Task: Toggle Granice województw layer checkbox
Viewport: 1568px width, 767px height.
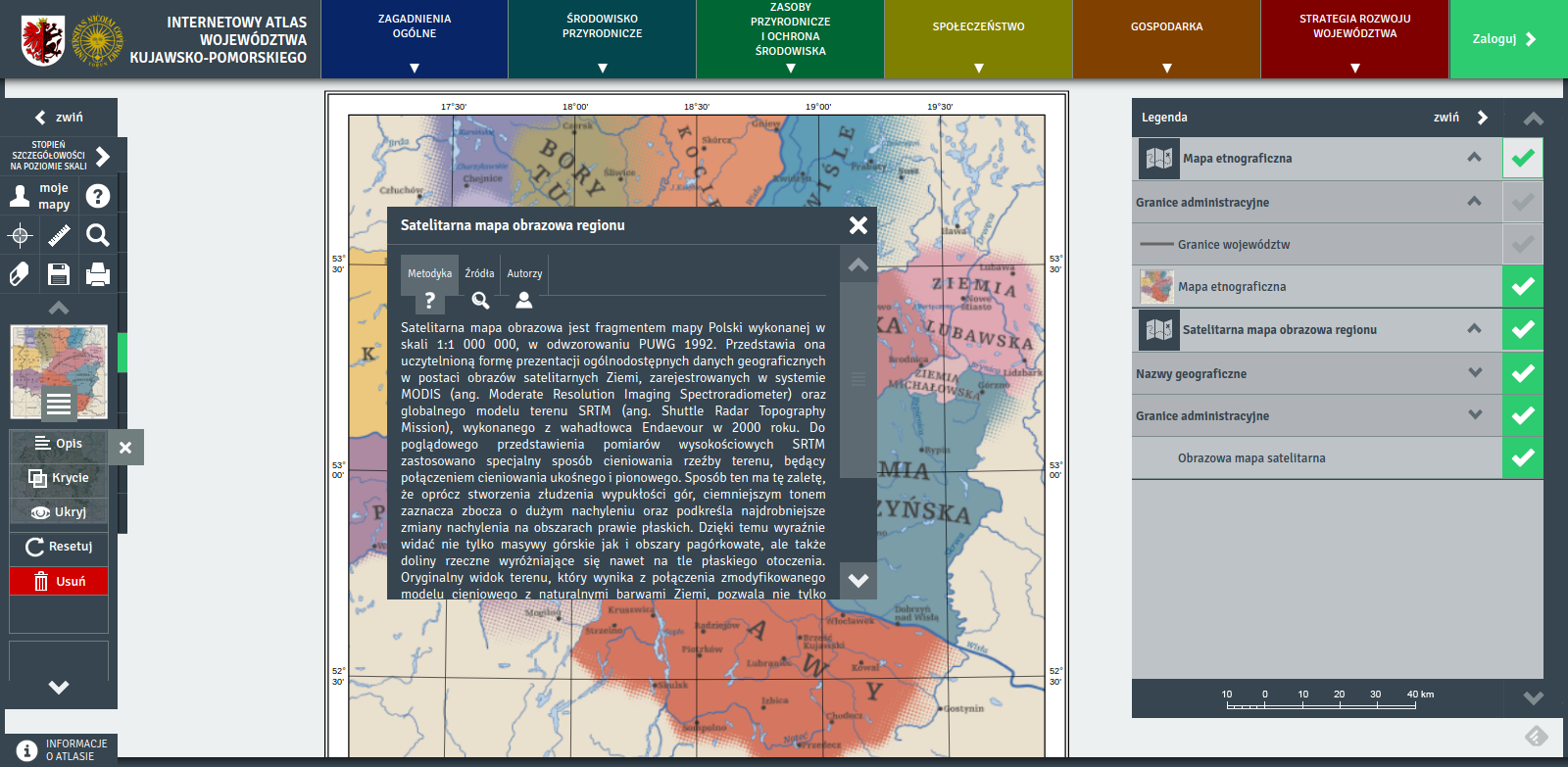Action: (x=1523, y=244)
